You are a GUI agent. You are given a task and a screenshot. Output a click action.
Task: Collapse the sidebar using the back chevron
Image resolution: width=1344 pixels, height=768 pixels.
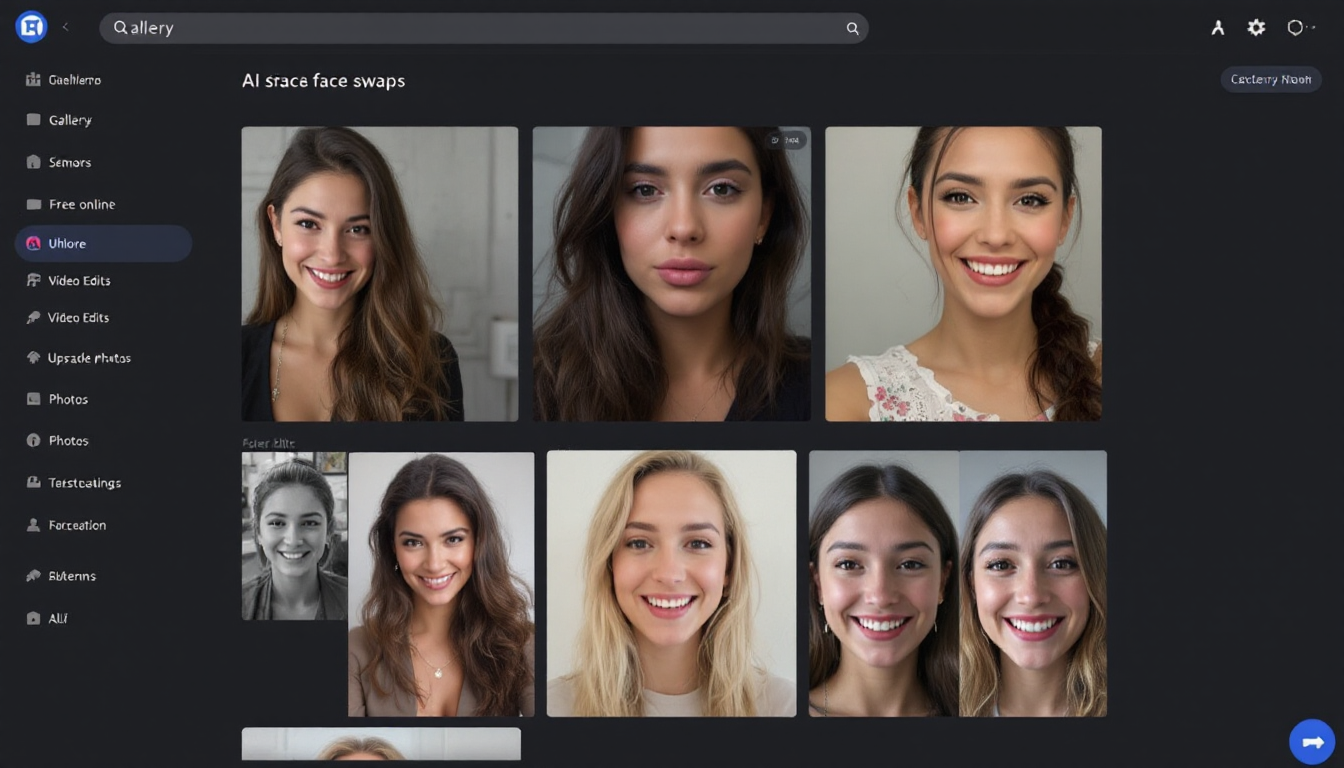pos(66,29)
